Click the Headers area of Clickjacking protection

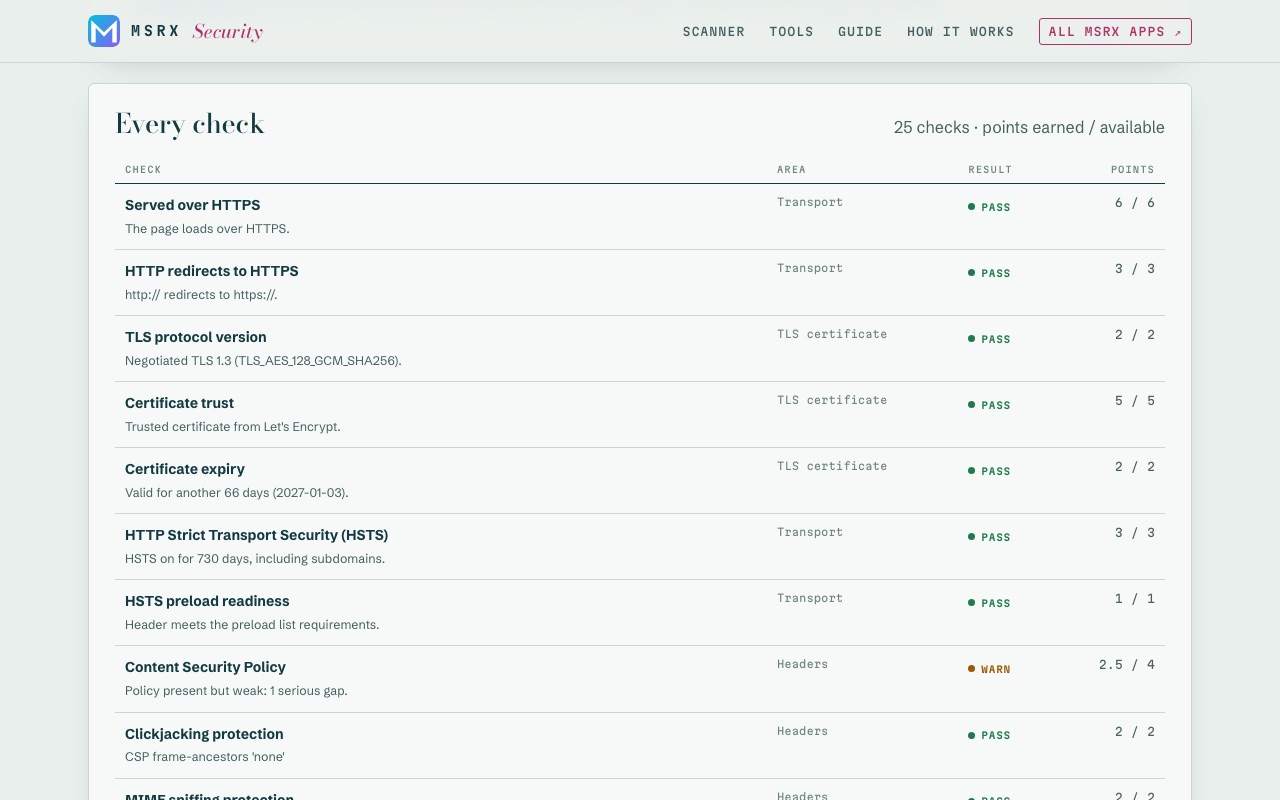tap(802, 731)
